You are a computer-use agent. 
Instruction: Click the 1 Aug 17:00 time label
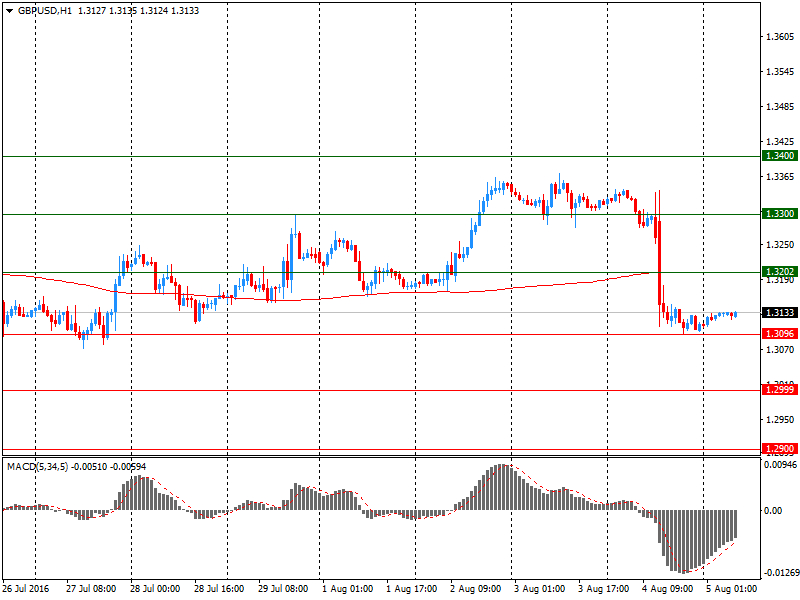(x=411, y=589)
